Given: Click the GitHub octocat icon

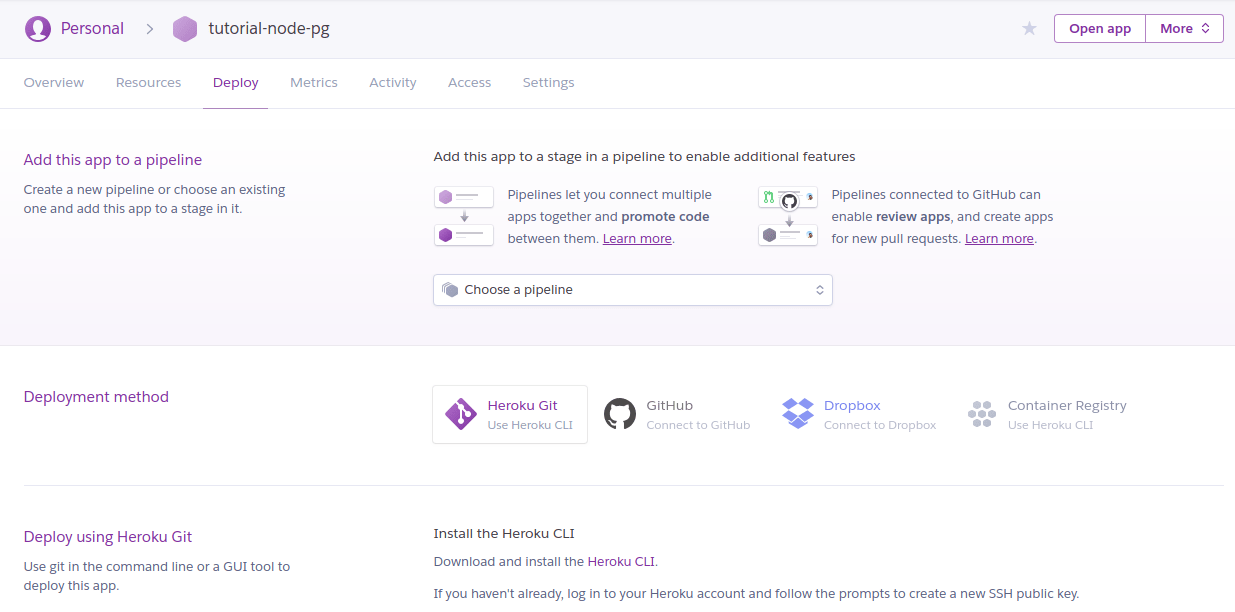Looking at the screenshot, I should coord(620,414).
